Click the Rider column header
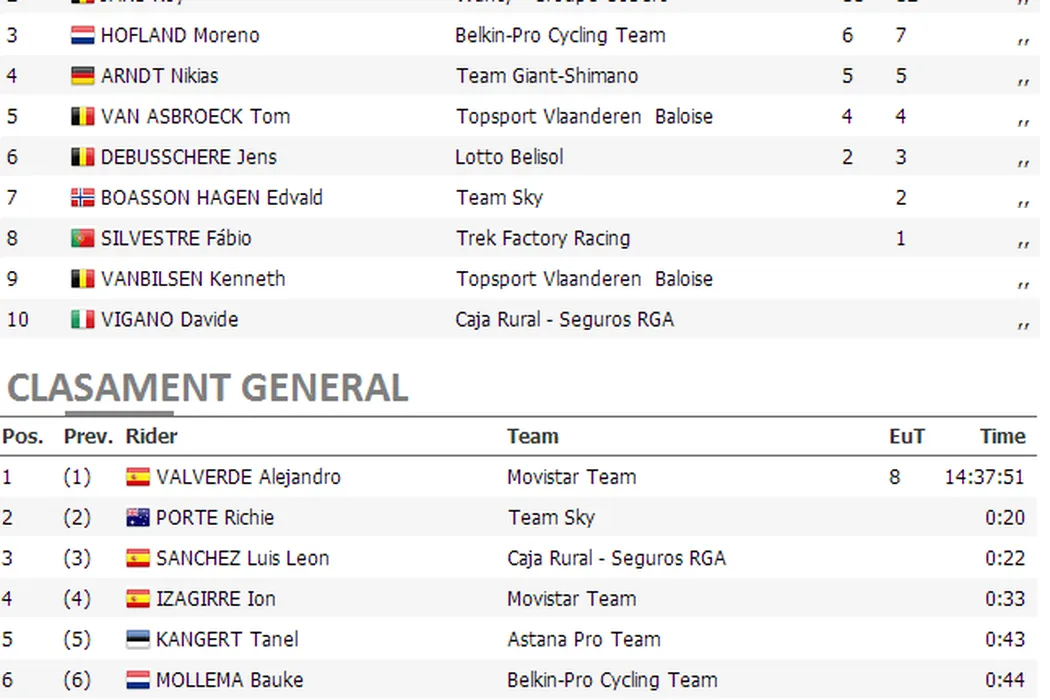This screenshot has height=700, width=1050. (x=151, y=436)
